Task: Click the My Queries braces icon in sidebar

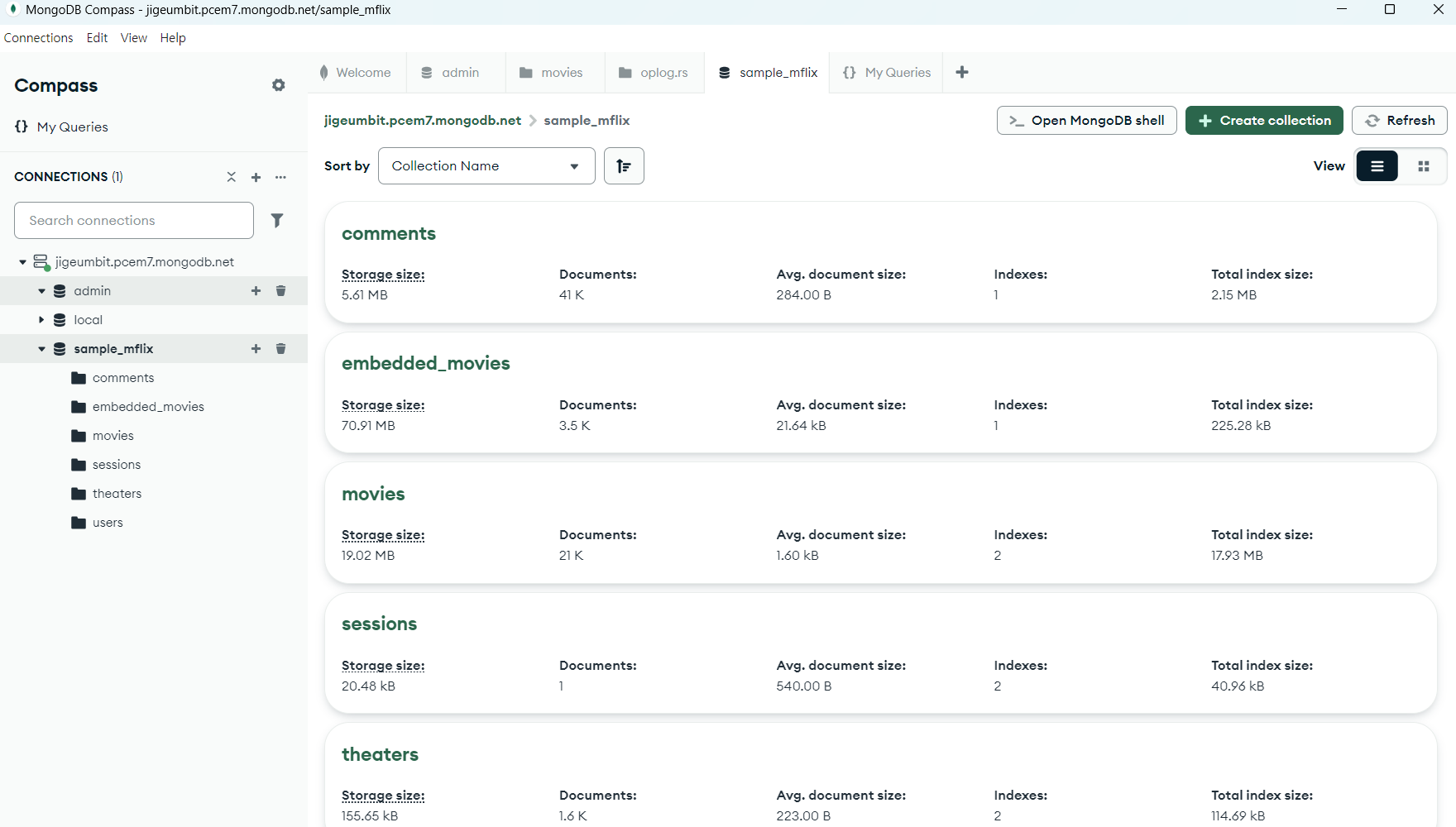Action: (x=22, y=127)
